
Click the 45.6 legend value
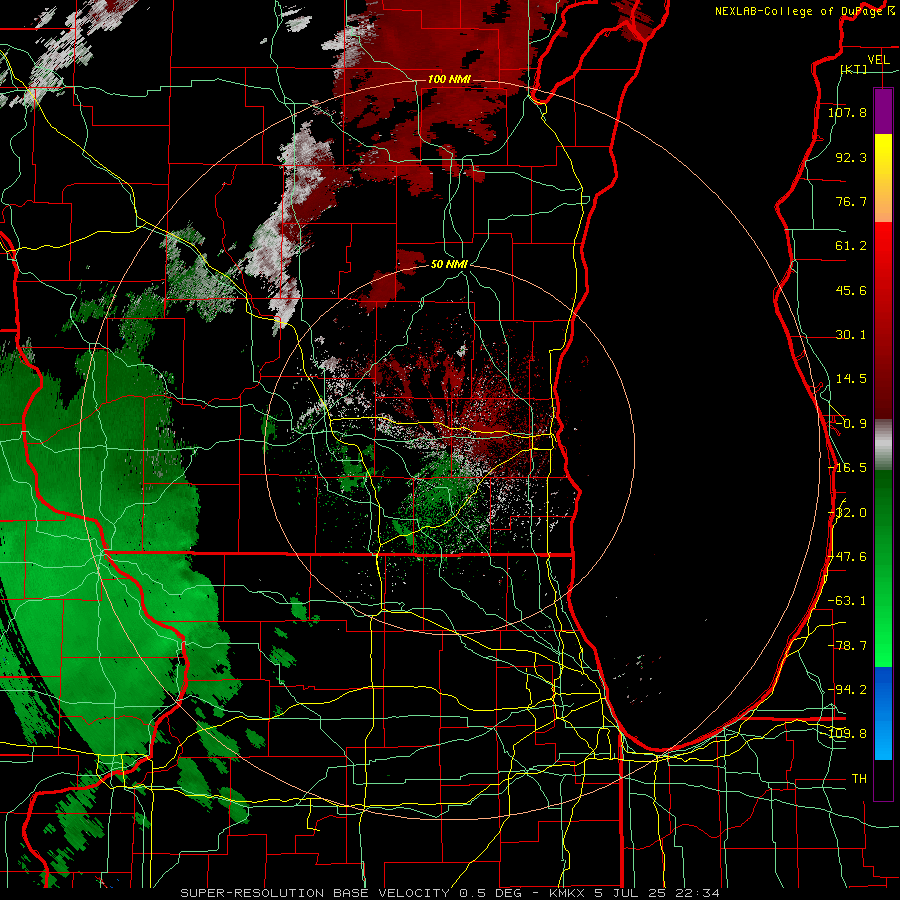pyautogui.click(x=851, y=290)
